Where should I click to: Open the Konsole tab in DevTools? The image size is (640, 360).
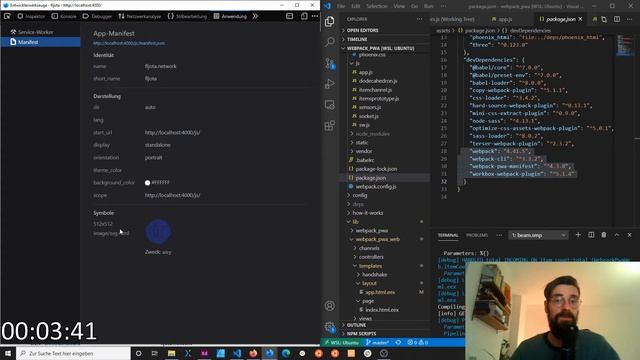64,16
